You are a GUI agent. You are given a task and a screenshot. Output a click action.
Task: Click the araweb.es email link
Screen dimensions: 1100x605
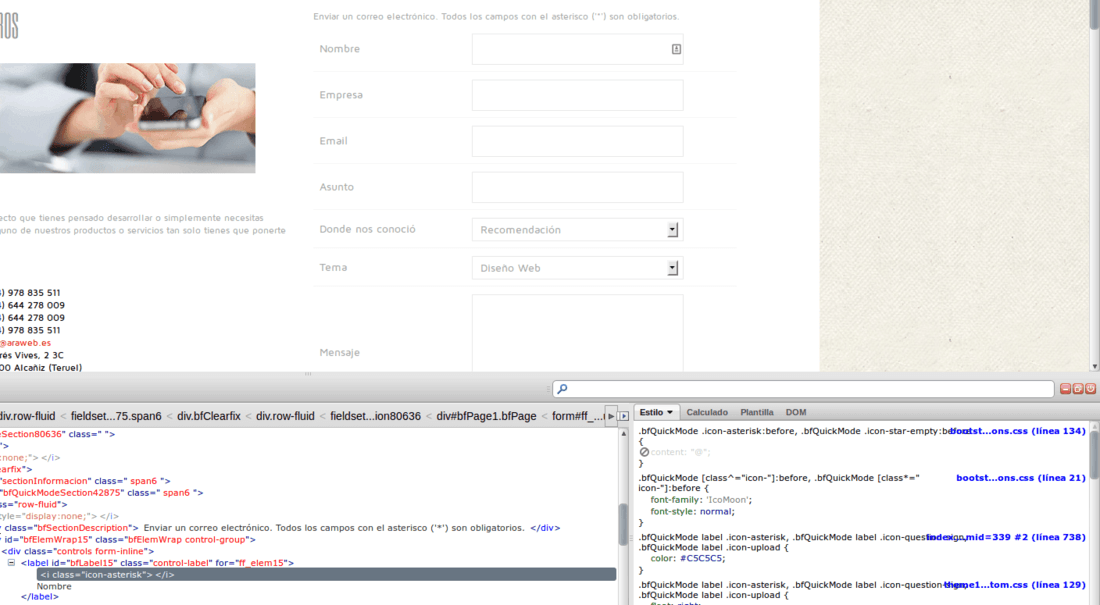click(25, 343)
